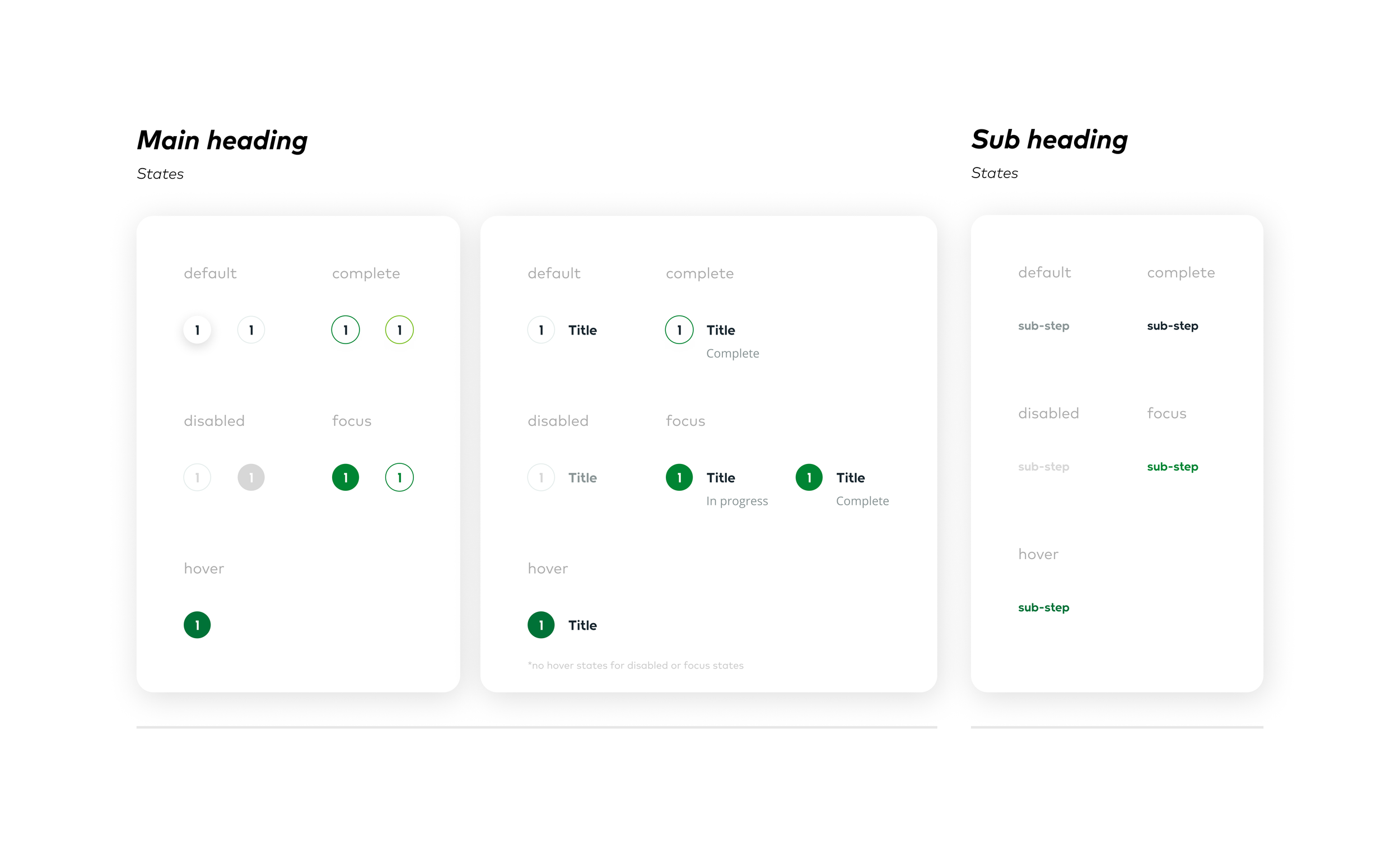Screen dimensions: 1400x850
Task: Select the light green outlined complete circle
Action: 399,330
